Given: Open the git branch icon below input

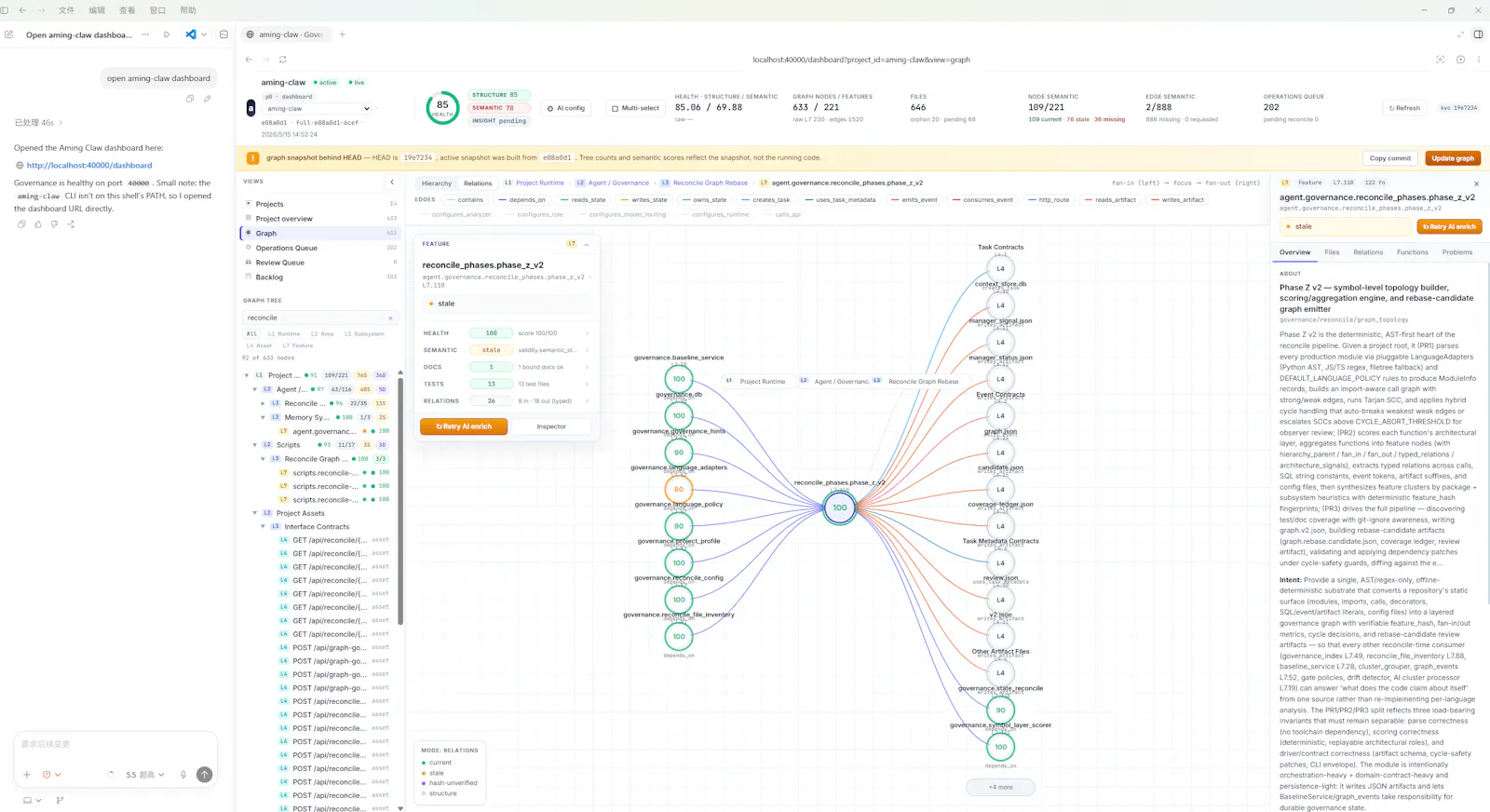Looking at the screenshot, I should [x=60, y=800].
